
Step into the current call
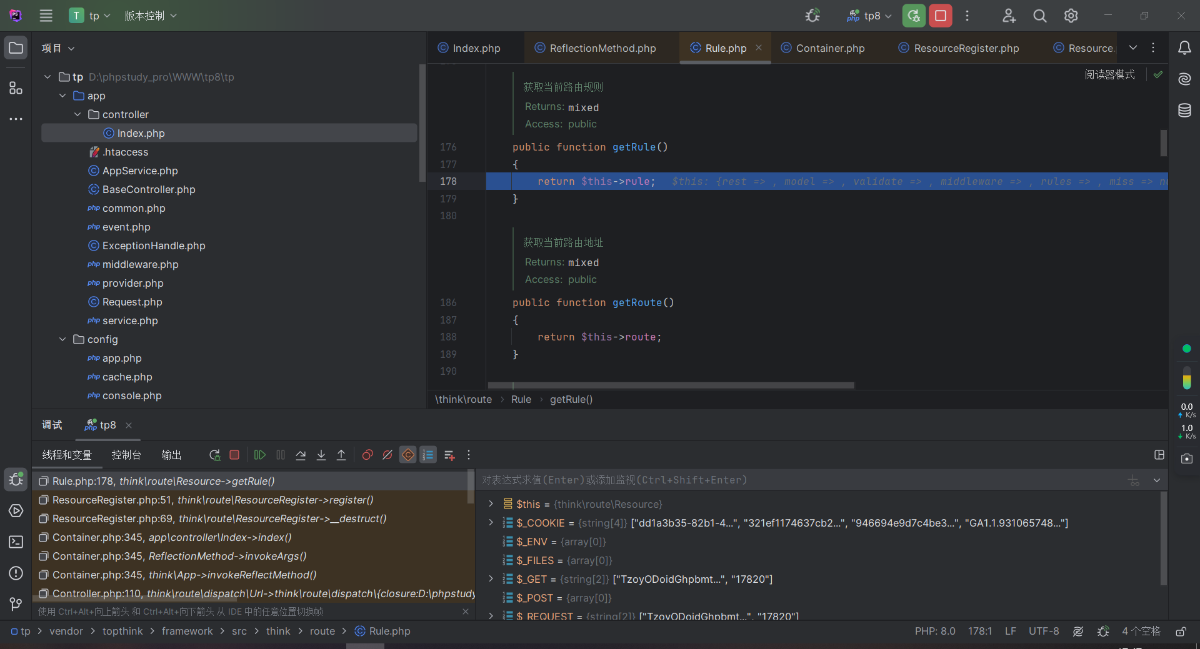[x=321, y=454]
